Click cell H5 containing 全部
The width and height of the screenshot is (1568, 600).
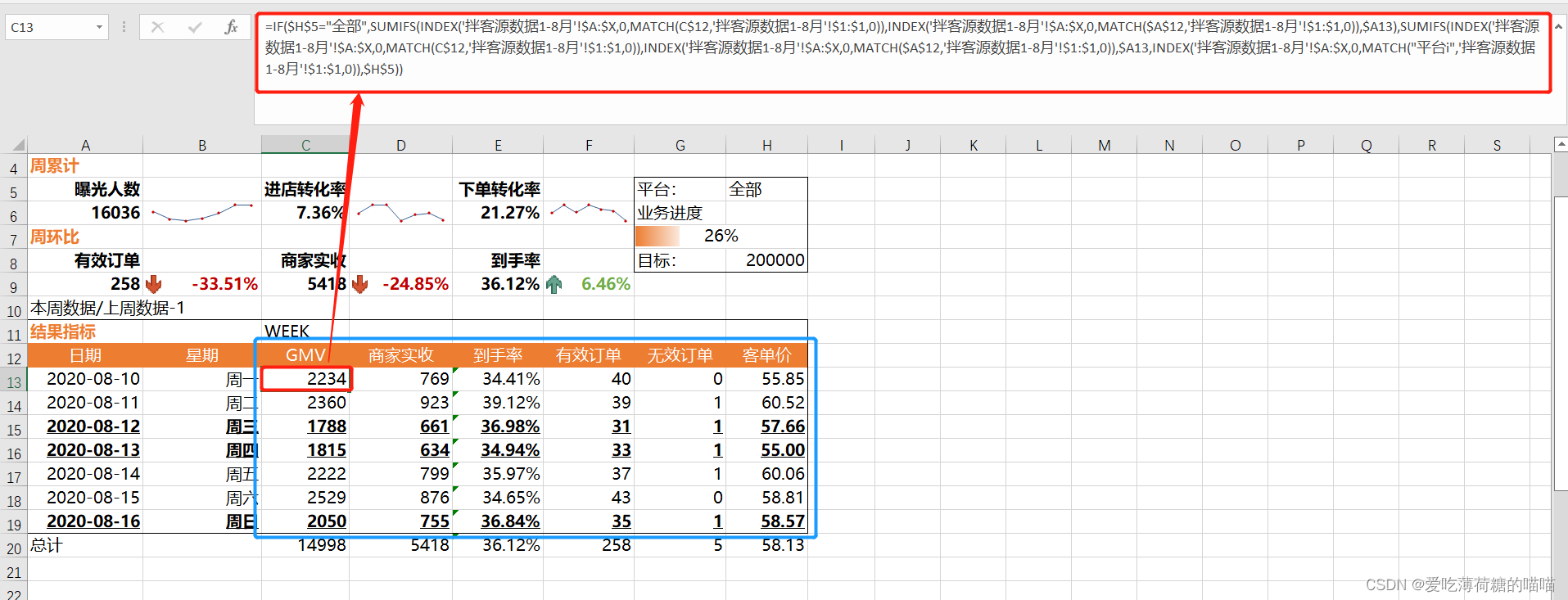[766, 190]
